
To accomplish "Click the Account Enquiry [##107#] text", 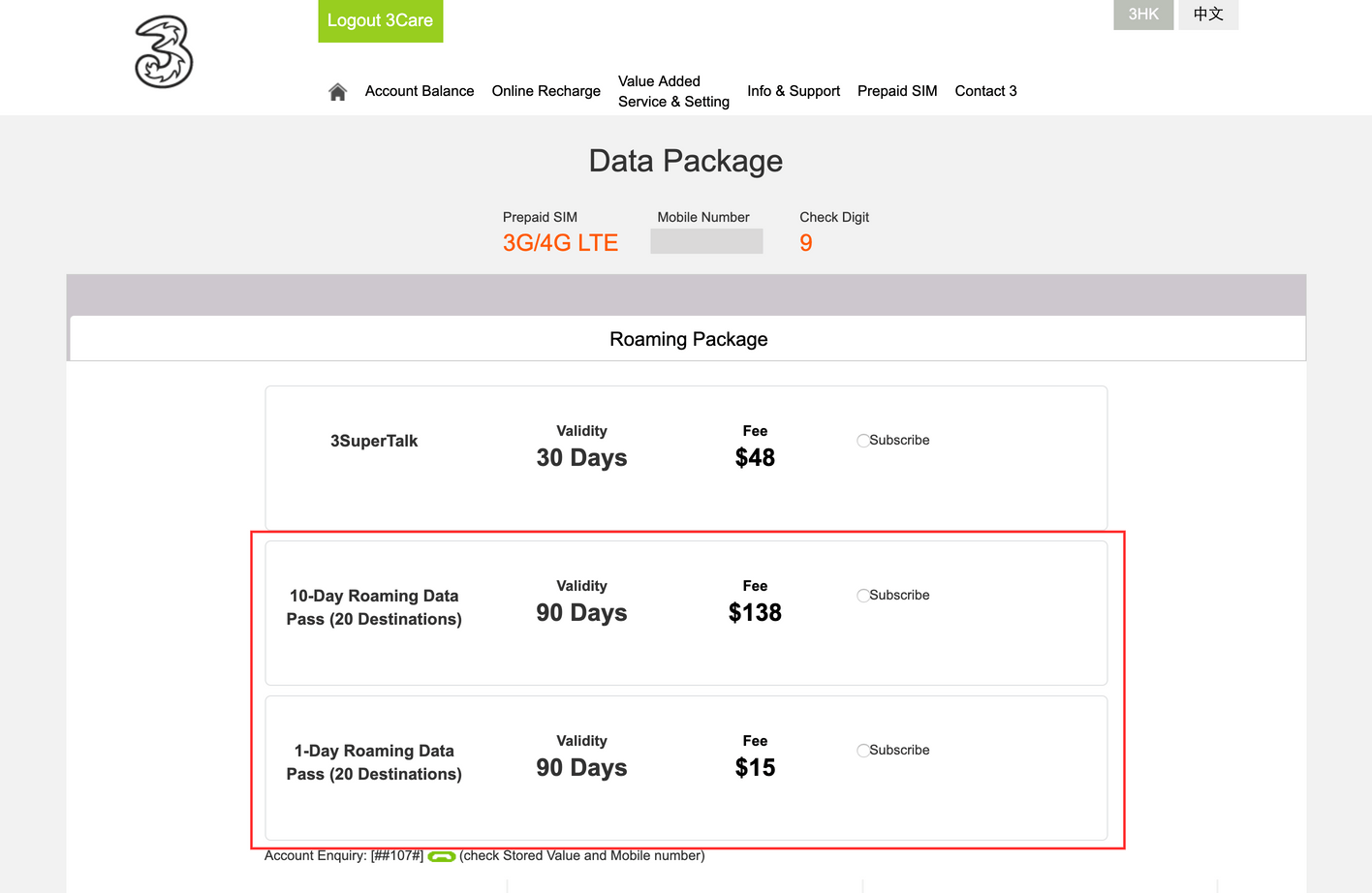I will click(344, 856).
